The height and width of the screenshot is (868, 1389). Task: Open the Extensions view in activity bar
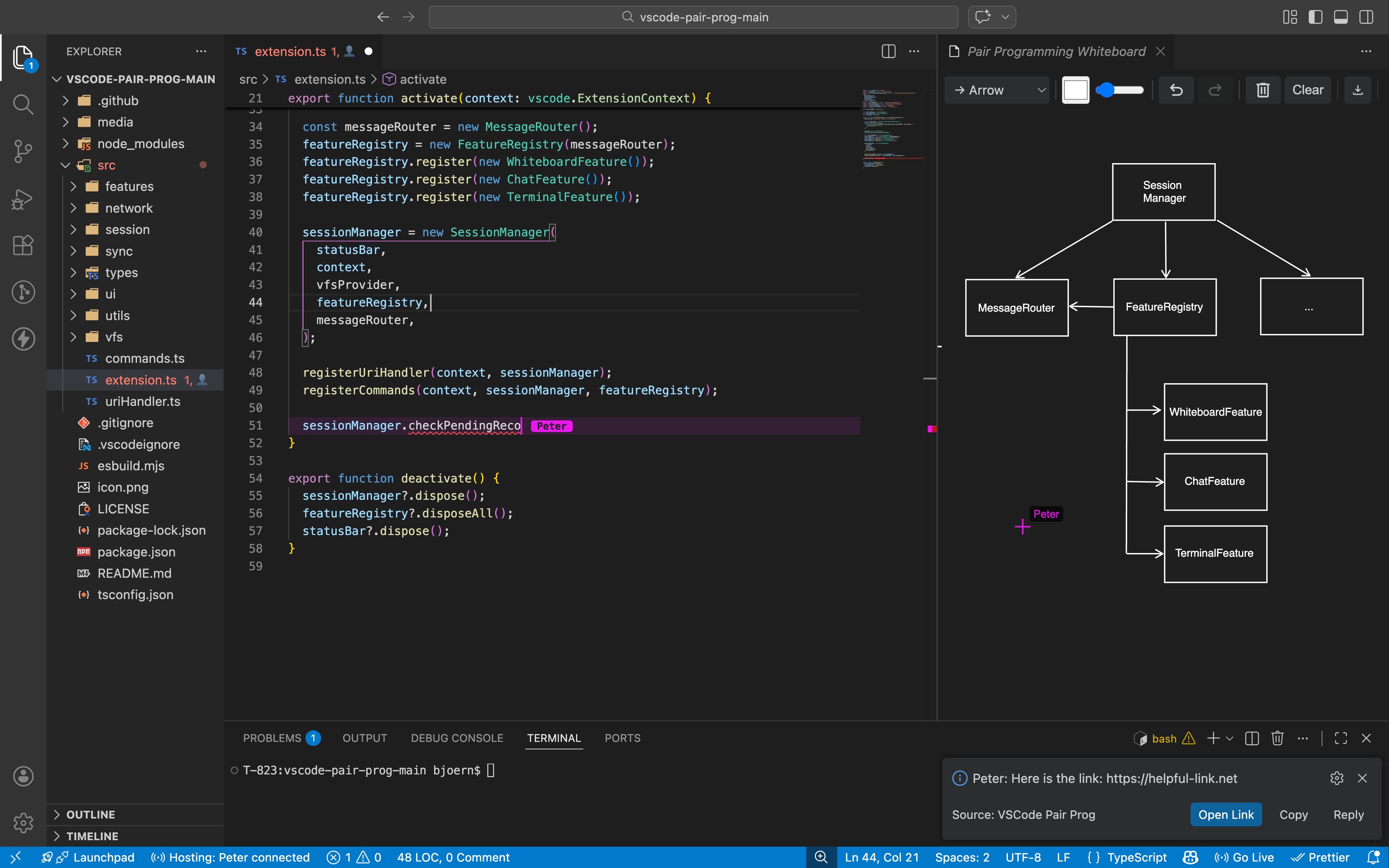23,245
